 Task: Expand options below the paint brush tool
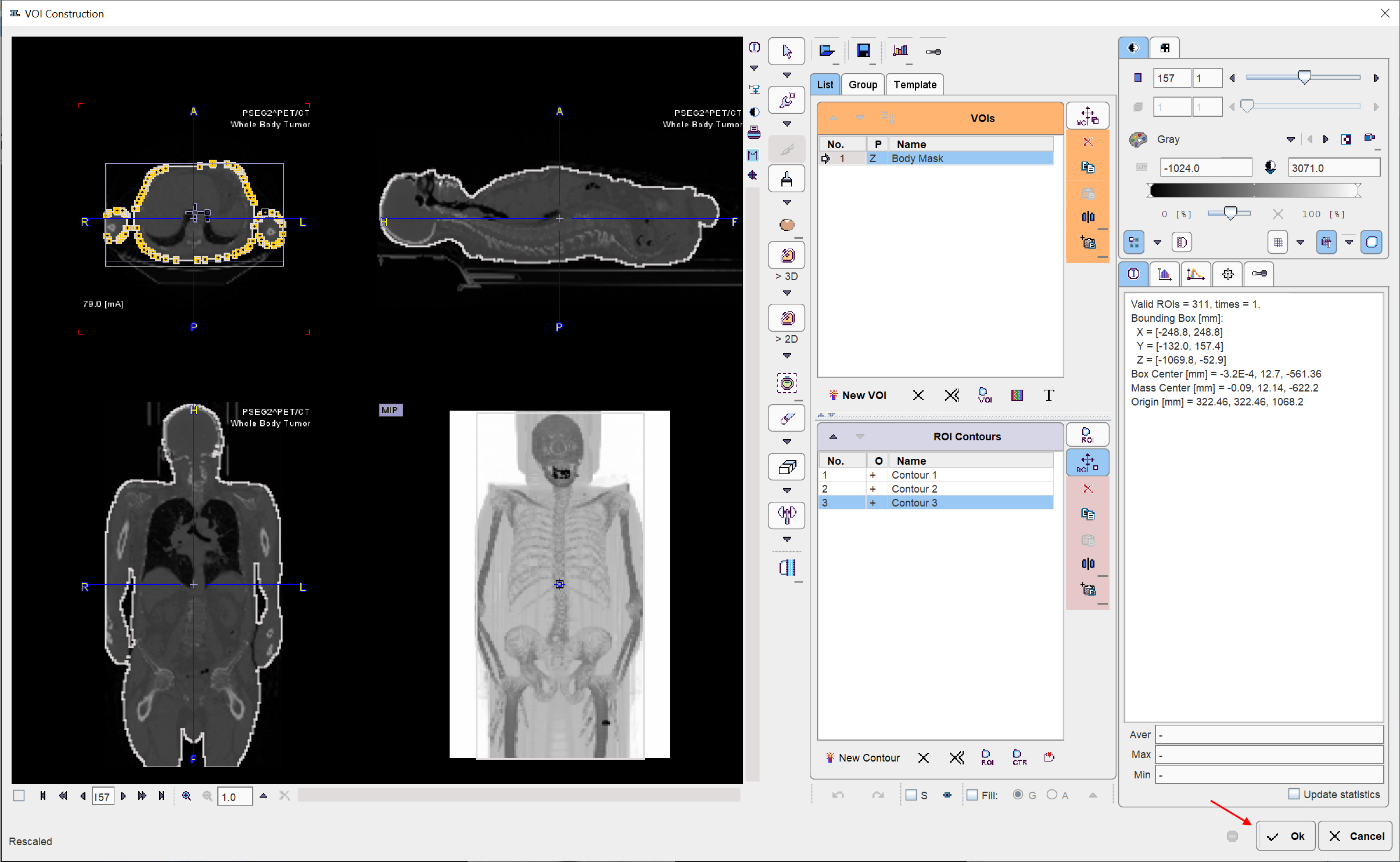coord(787,203)
